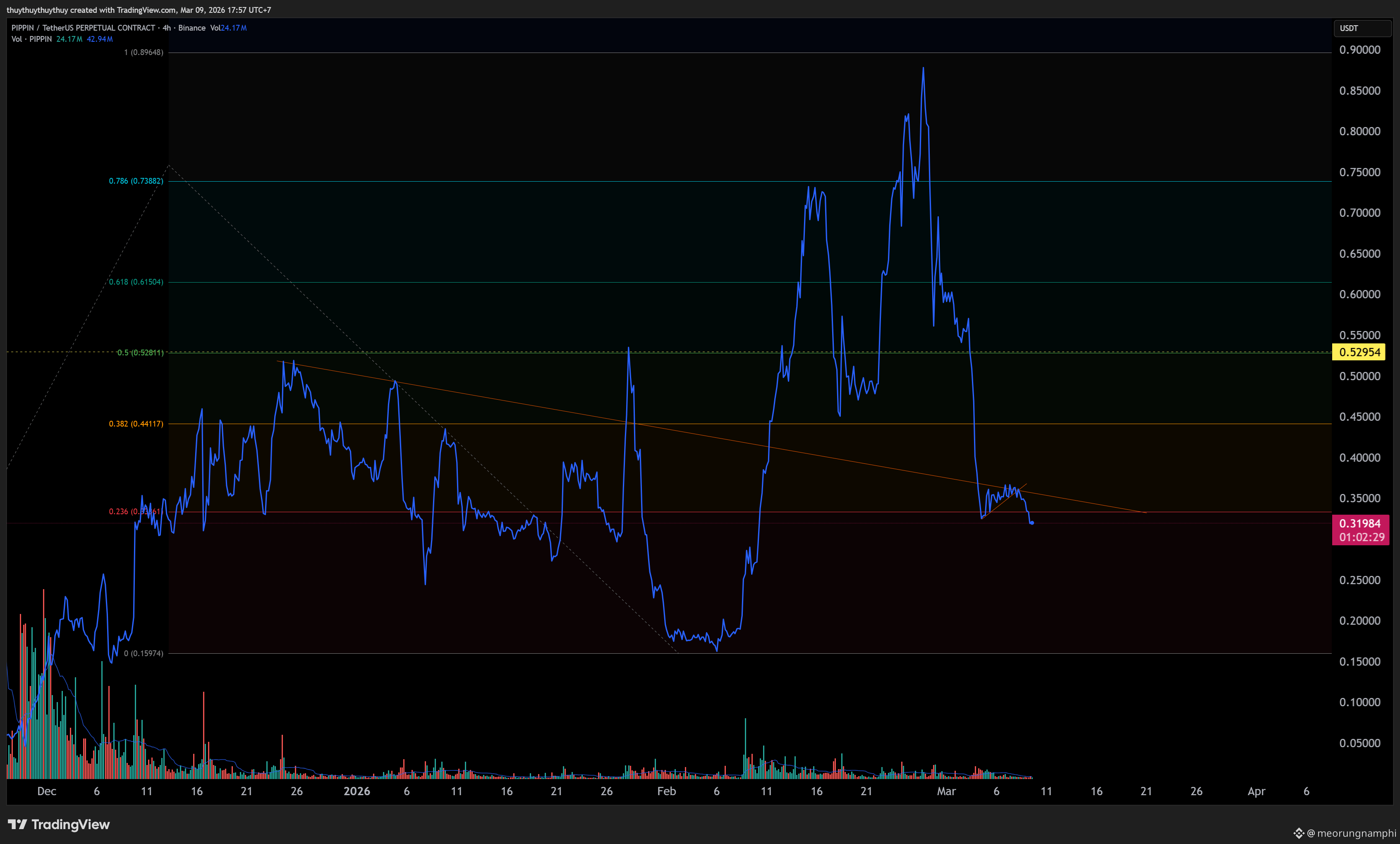1400x844 pixels.
Task: Click the 0.45000 price axis label
Action: click(x=1359, y=417)
